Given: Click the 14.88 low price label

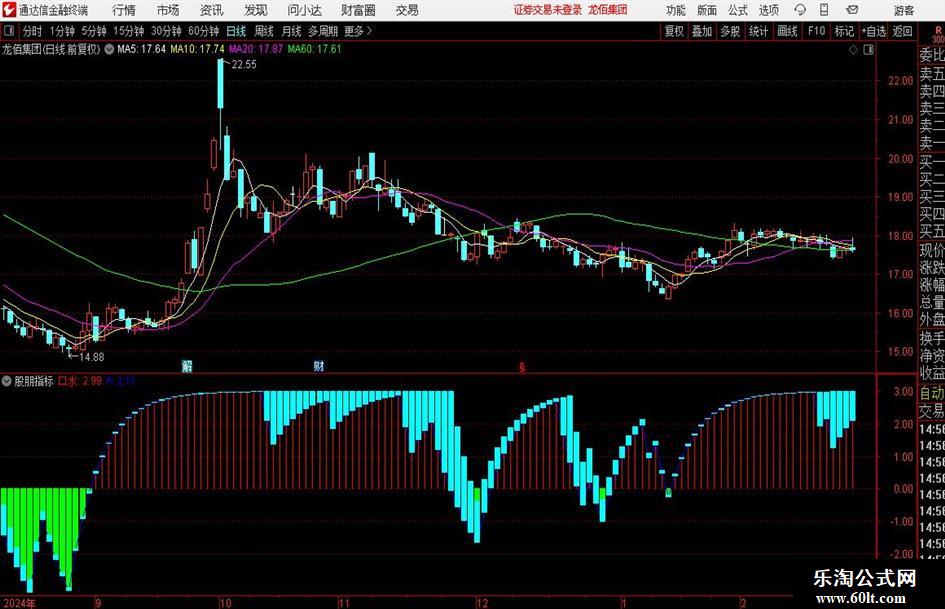Looking at the screenshot, I should click(92, 357).
